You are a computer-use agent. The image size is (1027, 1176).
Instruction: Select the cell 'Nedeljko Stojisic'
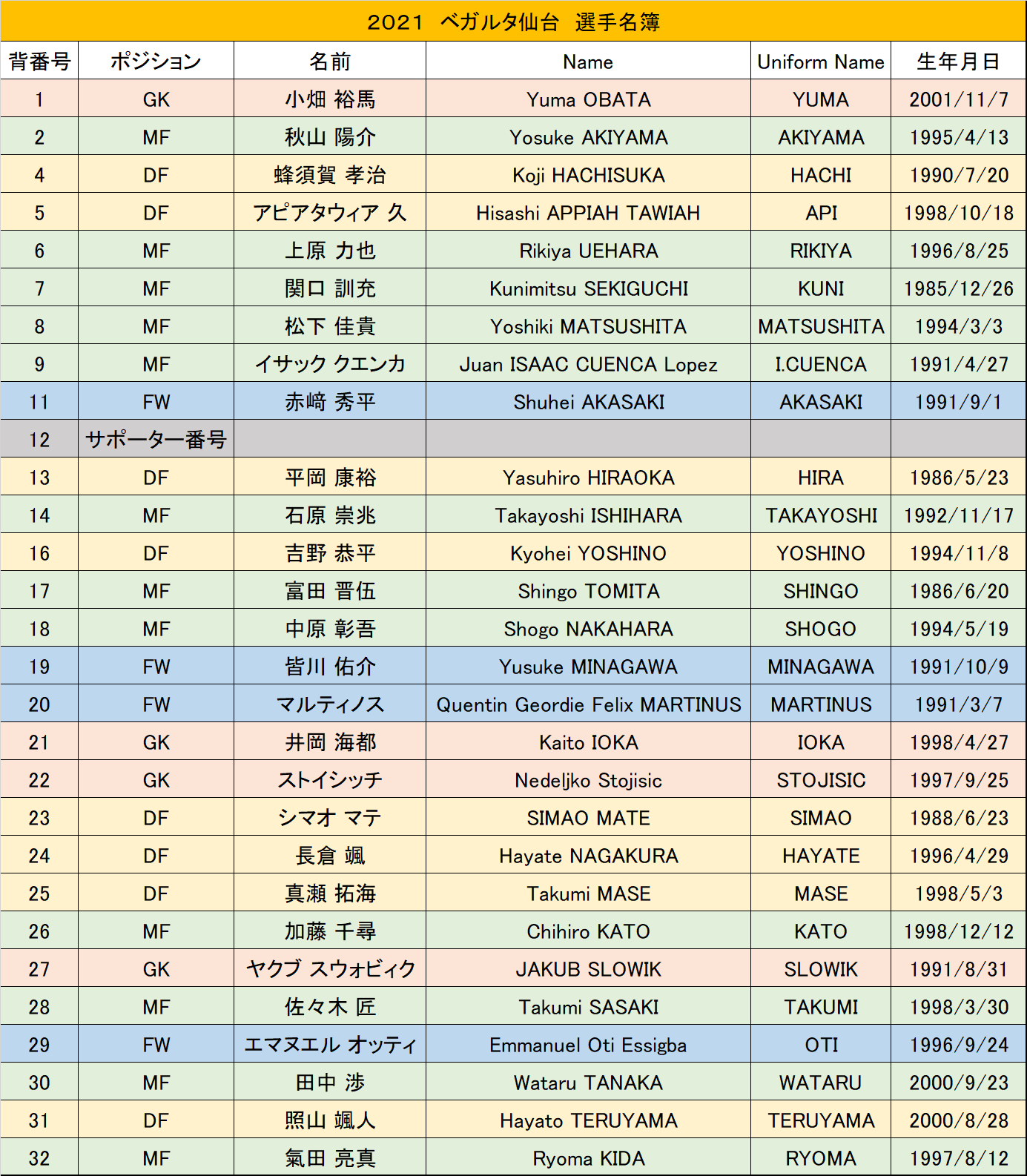coord(588,779)
